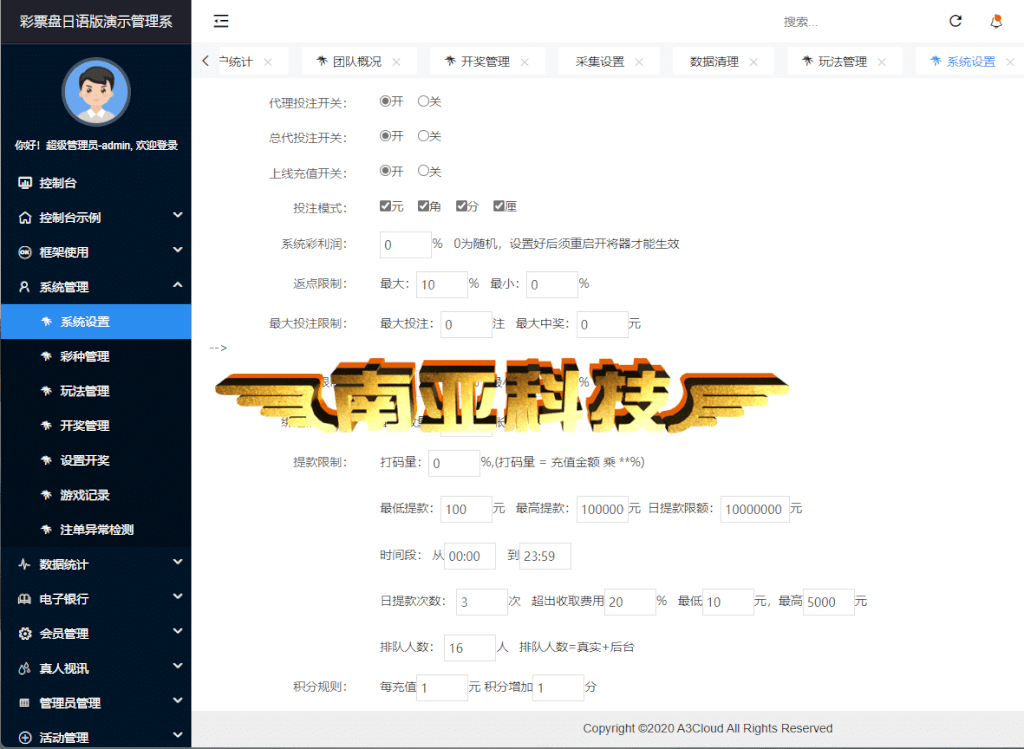1024x749 pixels.
Task: Click the 最低提款 amount field
Action: (x=466, y=509)
